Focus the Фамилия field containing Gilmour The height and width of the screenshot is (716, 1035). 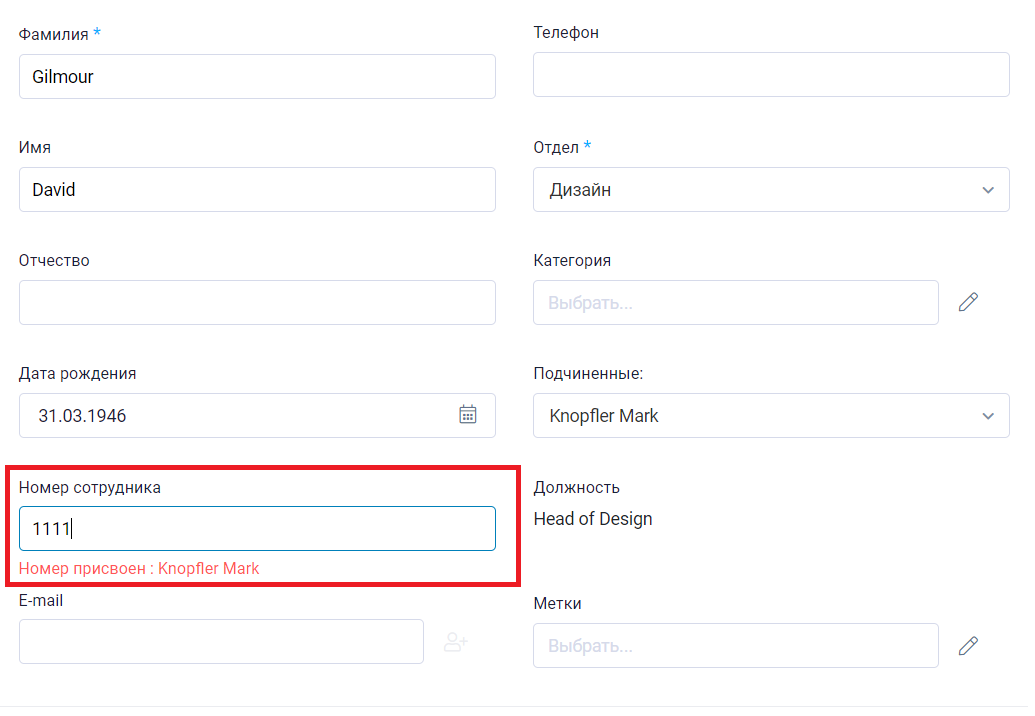[x=257, y=77]
